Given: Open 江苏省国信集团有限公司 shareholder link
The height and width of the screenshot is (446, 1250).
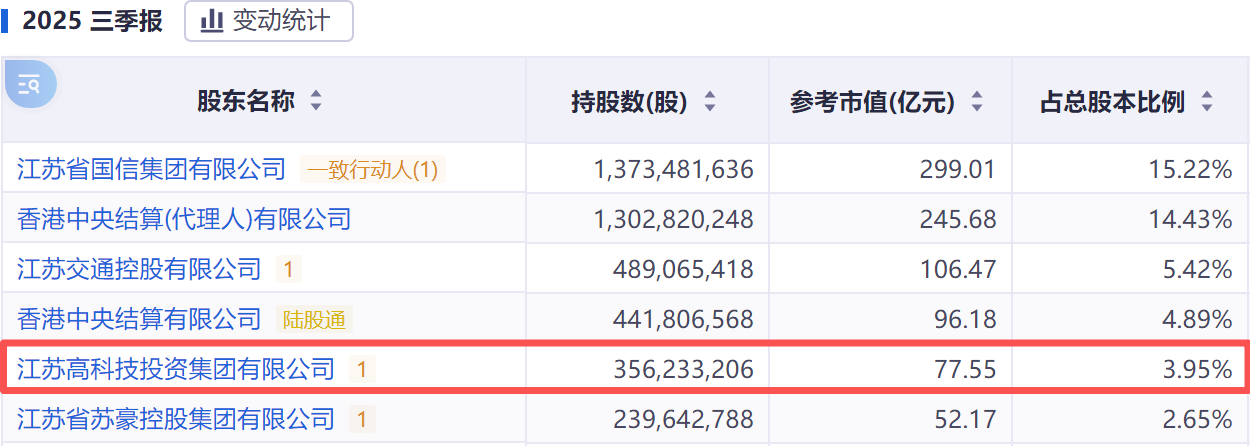Looking at the screenshot, I should 151,169.
